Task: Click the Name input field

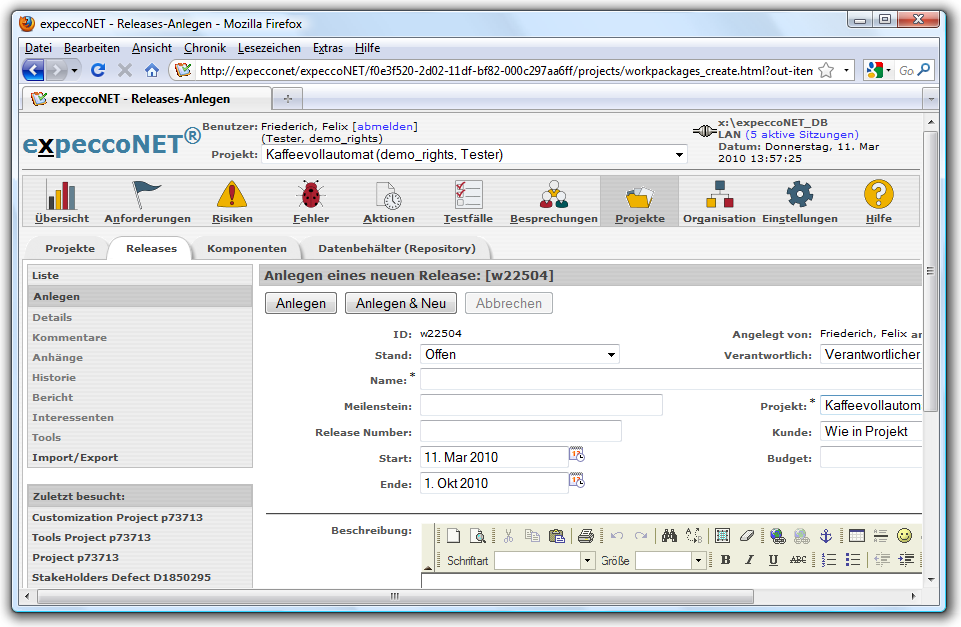Action: click(x=670, y=380)
